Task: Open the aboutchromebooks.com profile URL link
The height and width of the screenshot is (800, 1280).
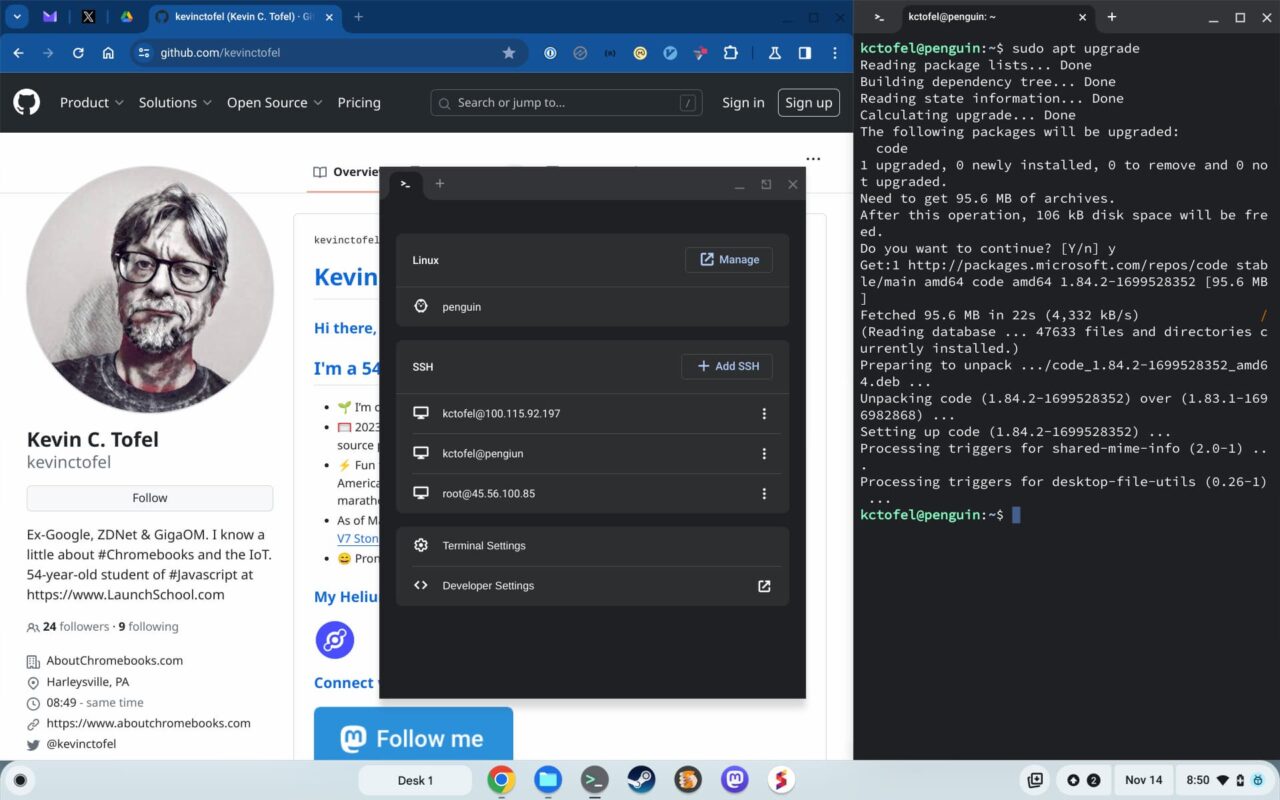Action: click(x=148, y=723)
